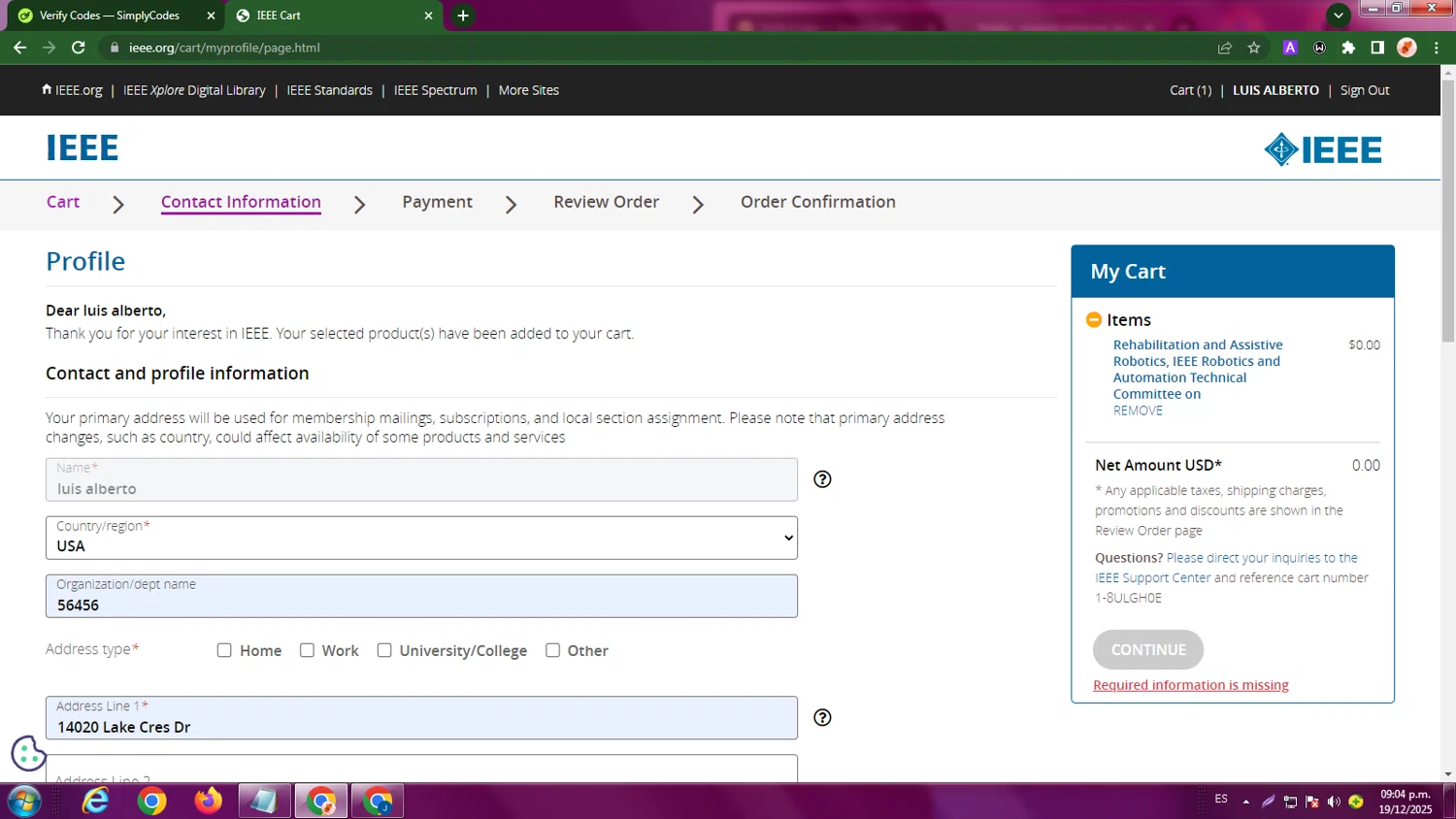This screenshot has width=1456, height=819.
Task: Click the purple A extension icon
Action: click(x=1290, y=48)
